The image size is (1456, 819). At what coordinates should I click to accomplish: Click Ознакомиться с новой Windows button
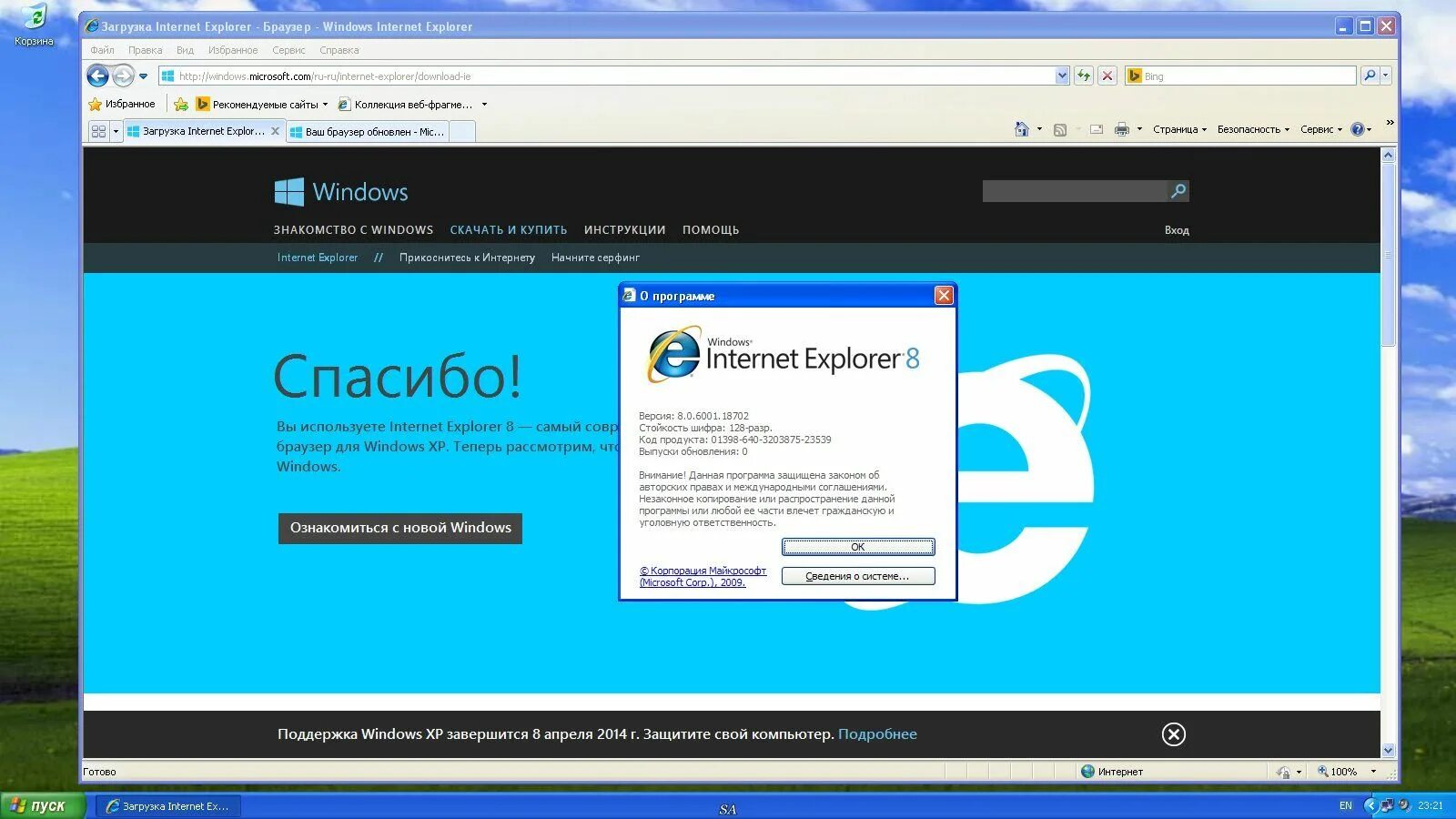(x=400, y=528)
